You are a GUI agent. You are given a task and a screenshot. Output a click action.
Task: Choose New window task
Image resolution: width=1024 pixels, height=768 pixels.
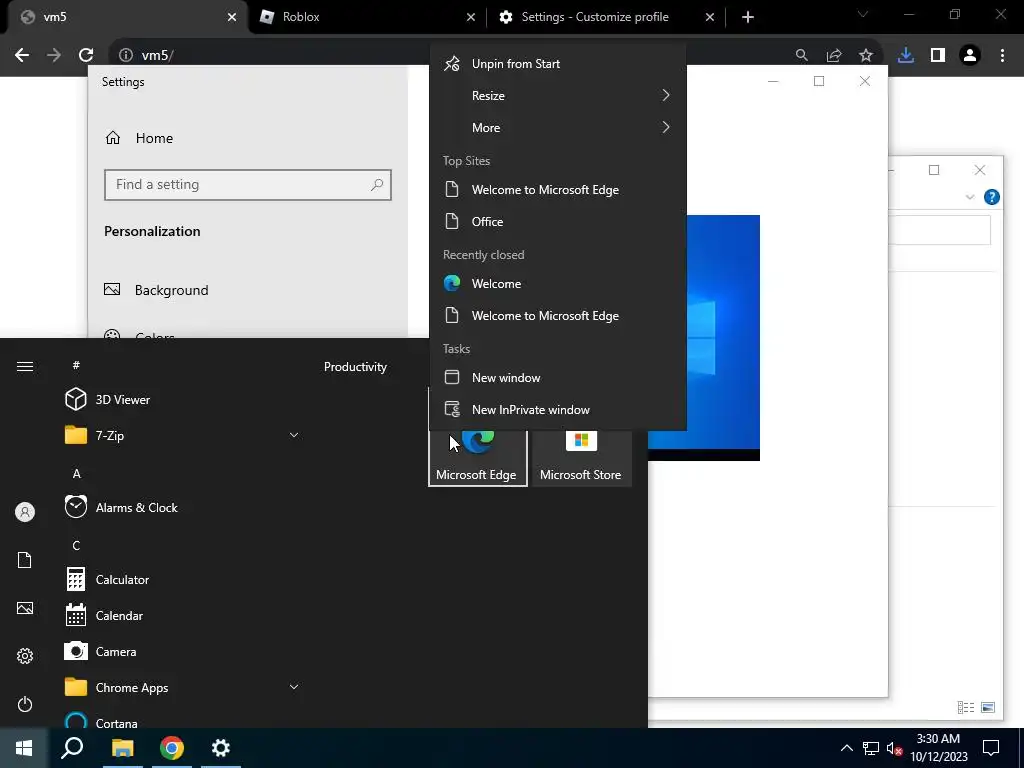coord(558,377)
